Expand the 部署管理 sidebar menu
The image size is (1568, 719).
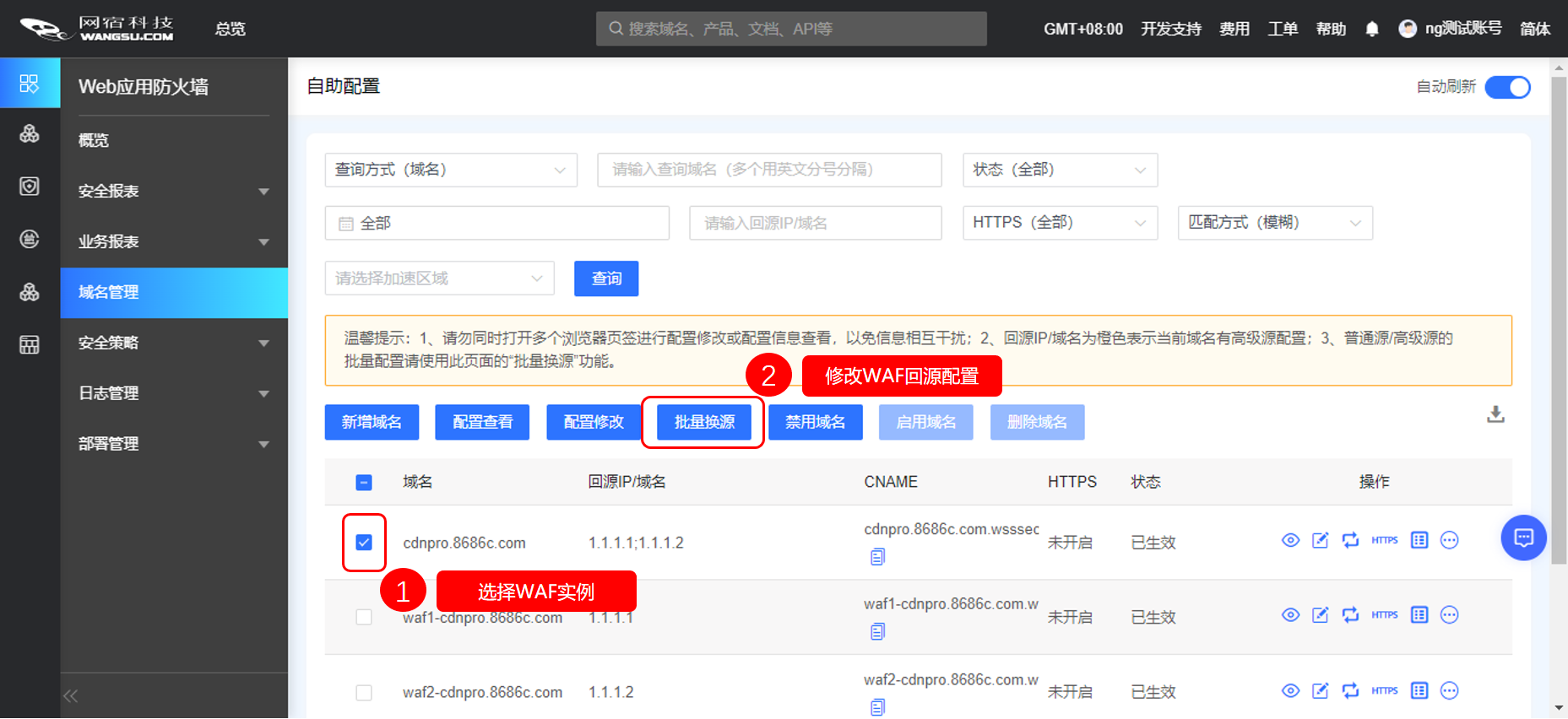tap(174, 444)
